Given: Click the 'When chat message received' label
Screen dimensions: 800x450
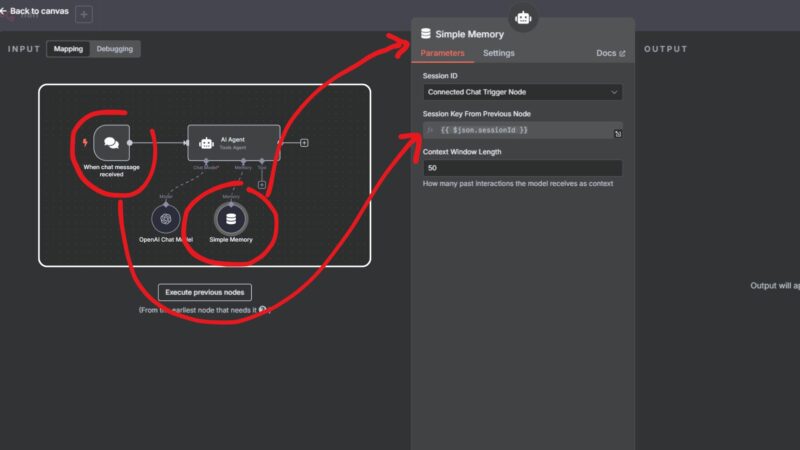Looking at the screenshot, I should [x=111, y=170].
